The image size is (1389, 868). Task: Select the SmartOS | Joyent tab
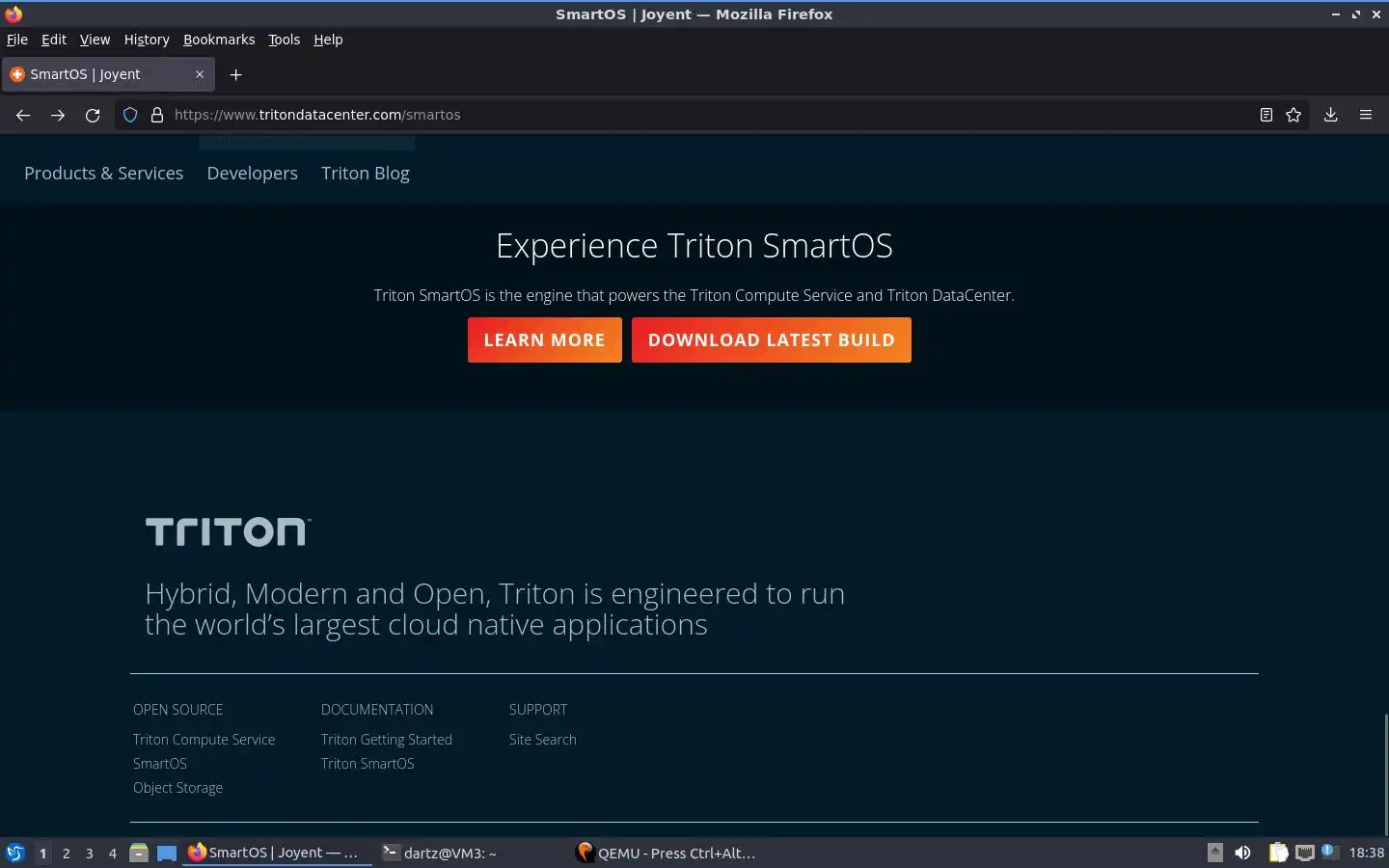[x=108, y=74]
